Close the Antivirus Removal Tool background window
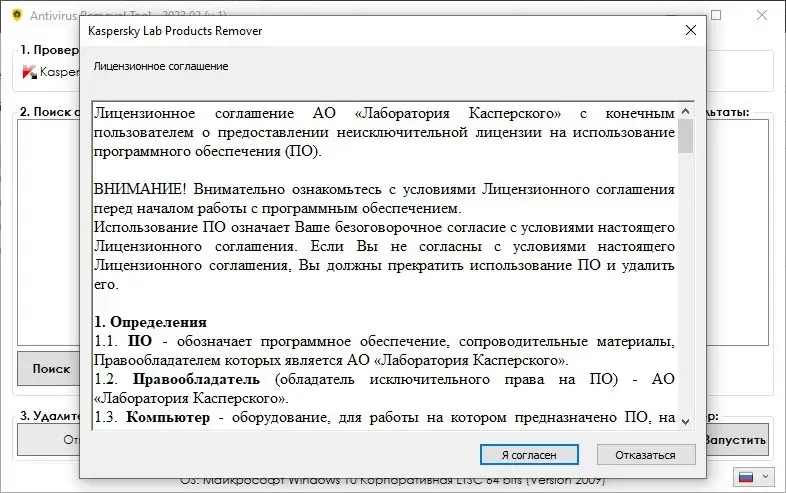786x493 pixels. (x=762, y=15)
